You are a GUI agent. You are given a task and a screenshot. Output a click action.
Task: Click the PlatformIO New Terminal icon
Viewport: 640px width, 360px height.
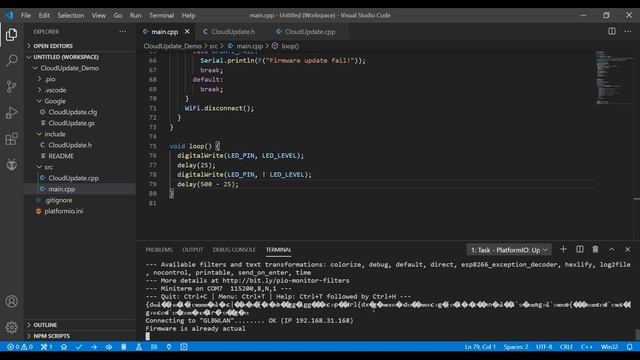(184, 347)
